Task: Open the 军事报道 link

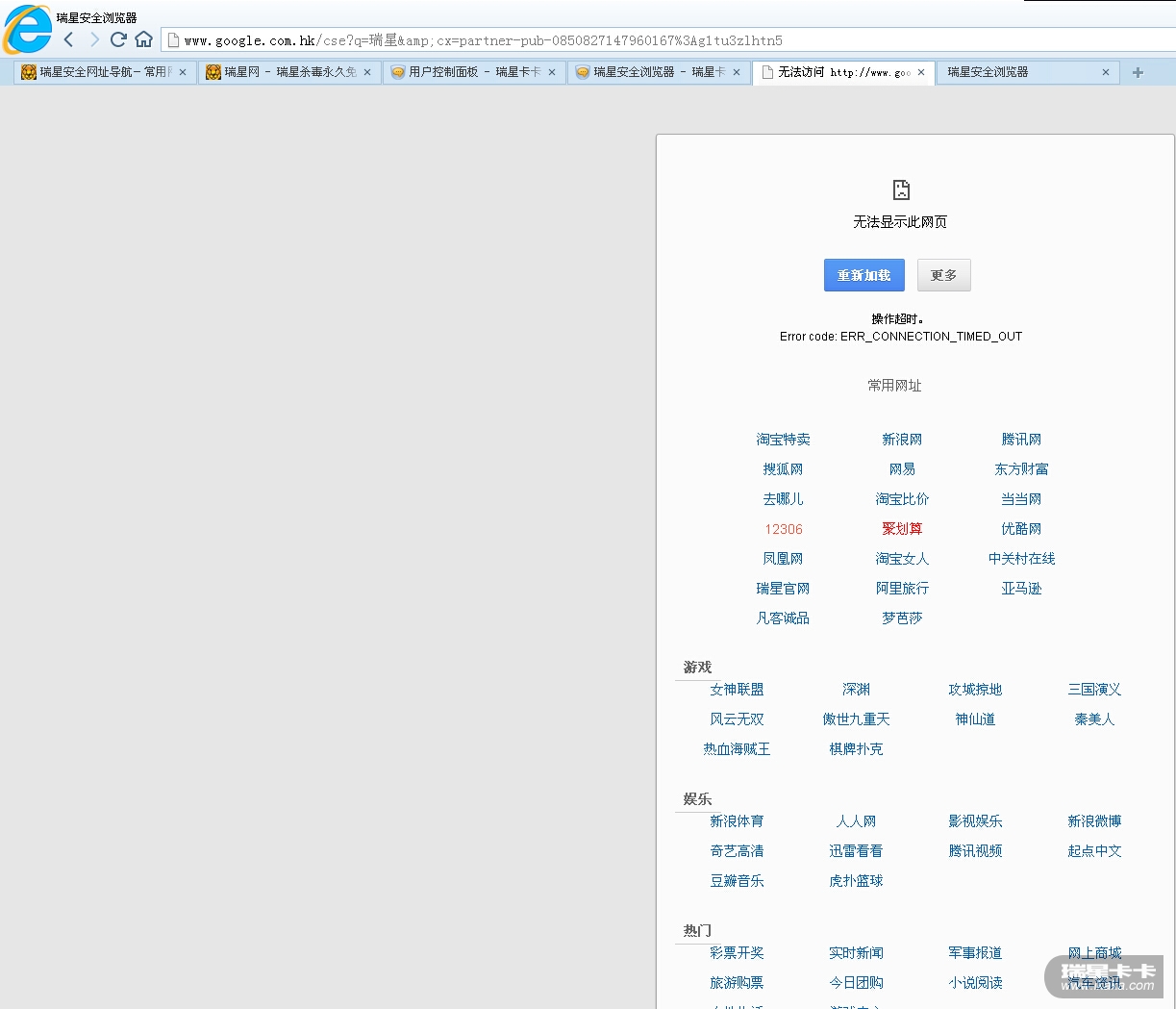Action: point(975,953)
